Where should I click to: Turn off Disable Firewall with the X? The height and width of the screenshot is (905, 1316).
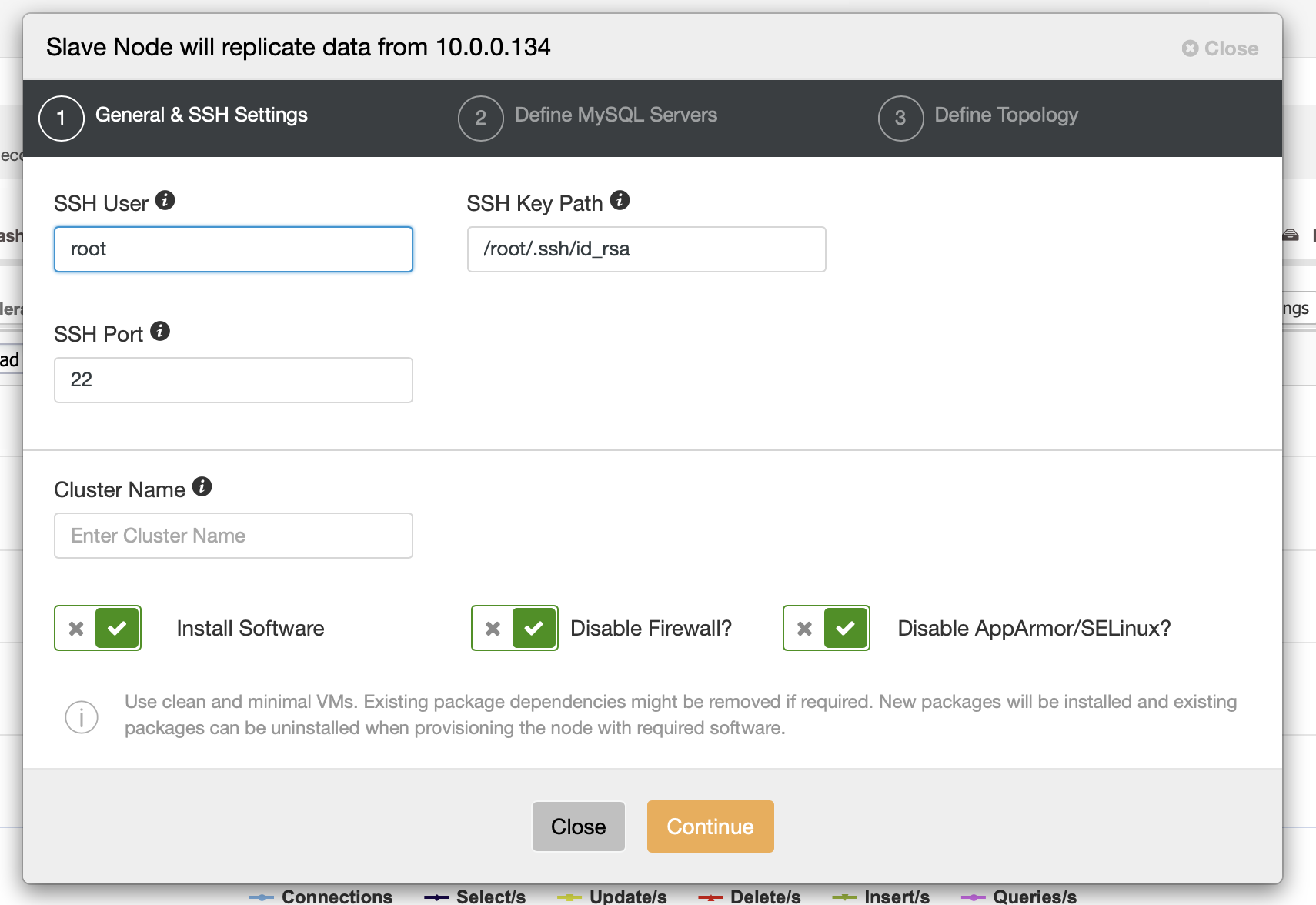(493, 628)
